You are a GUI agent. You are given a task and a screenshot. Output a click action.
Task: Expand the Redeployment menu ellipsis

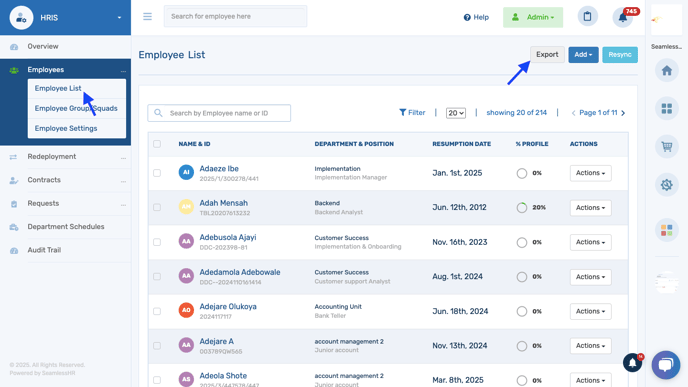(123, 157)
